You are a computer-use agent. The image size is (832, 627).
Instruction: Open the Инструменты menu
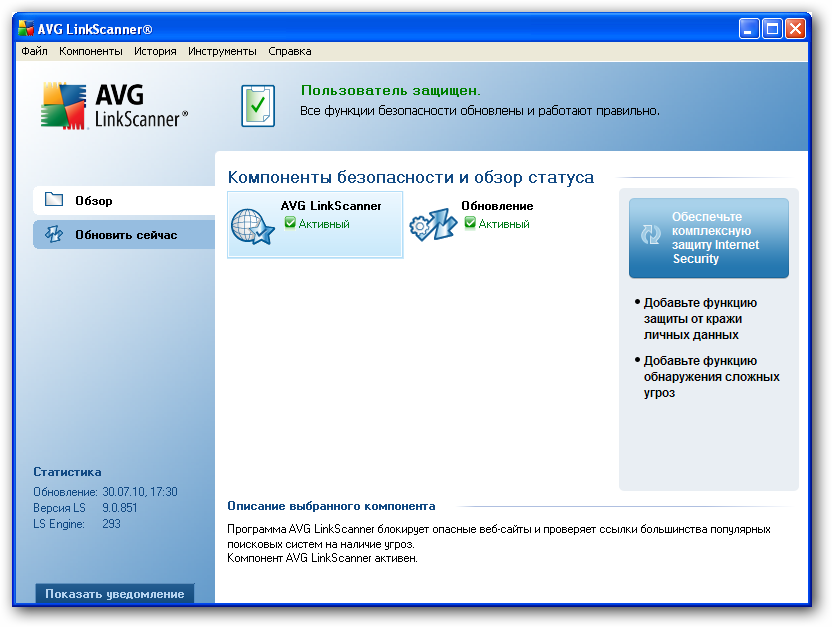click(x=222, y=51)
